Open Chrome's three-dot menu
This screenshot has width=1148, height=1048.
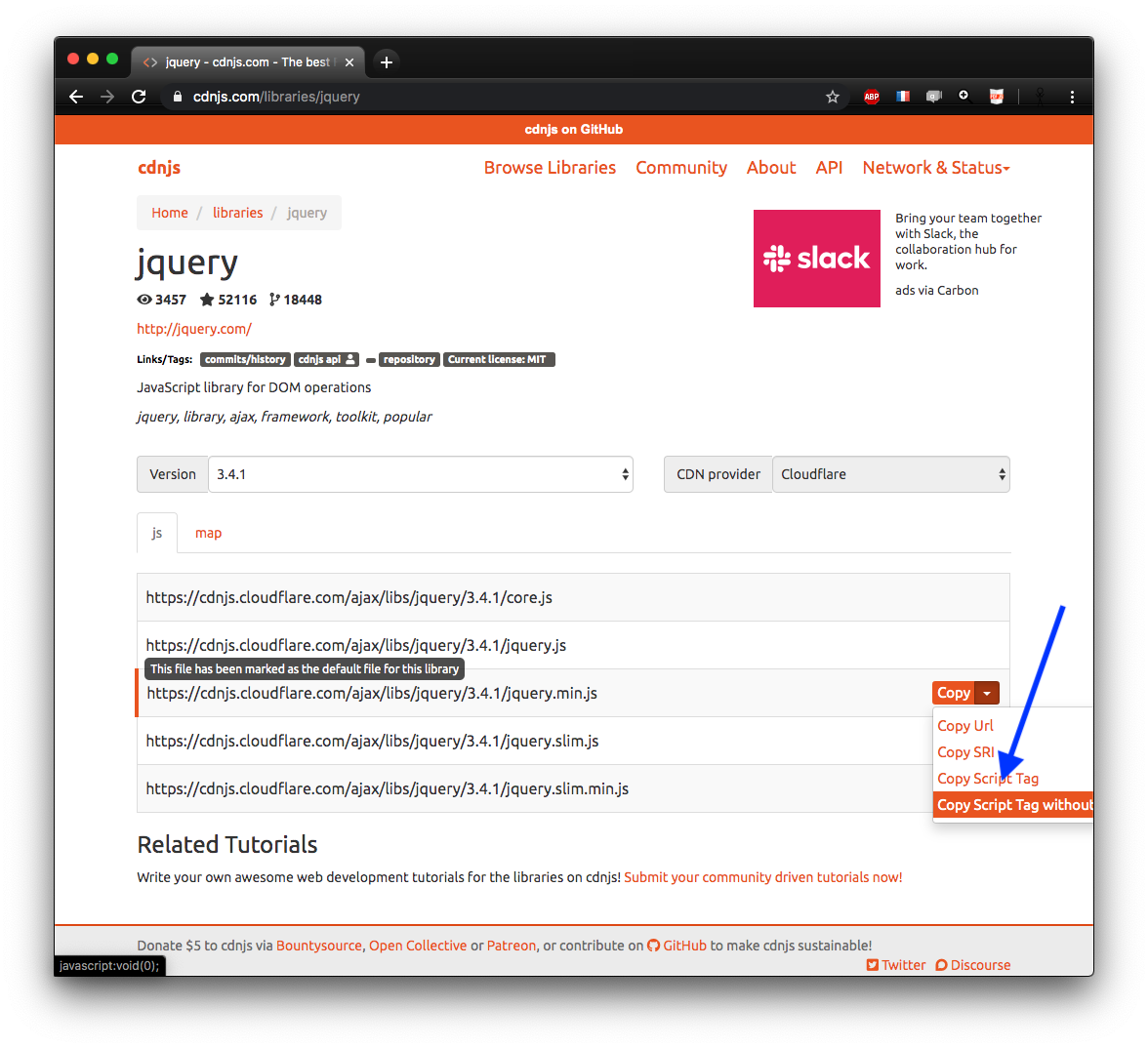1072,97
